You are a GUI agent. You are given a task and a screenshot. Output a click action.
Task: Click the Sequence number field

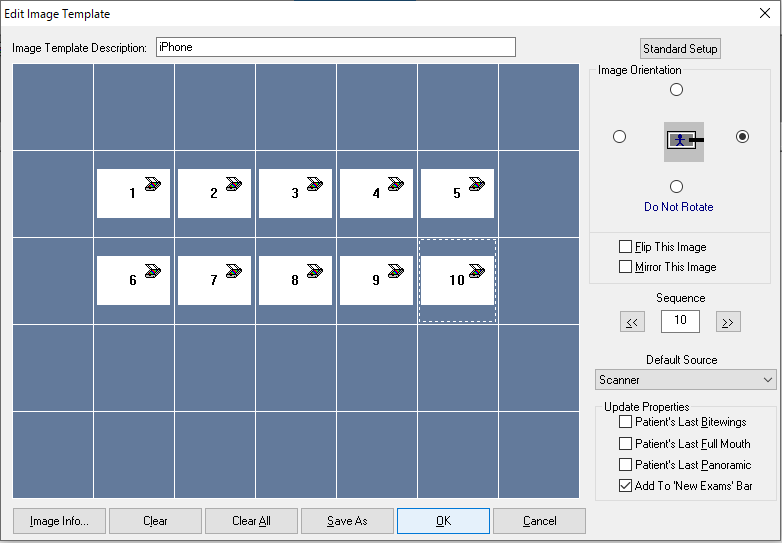680,321
